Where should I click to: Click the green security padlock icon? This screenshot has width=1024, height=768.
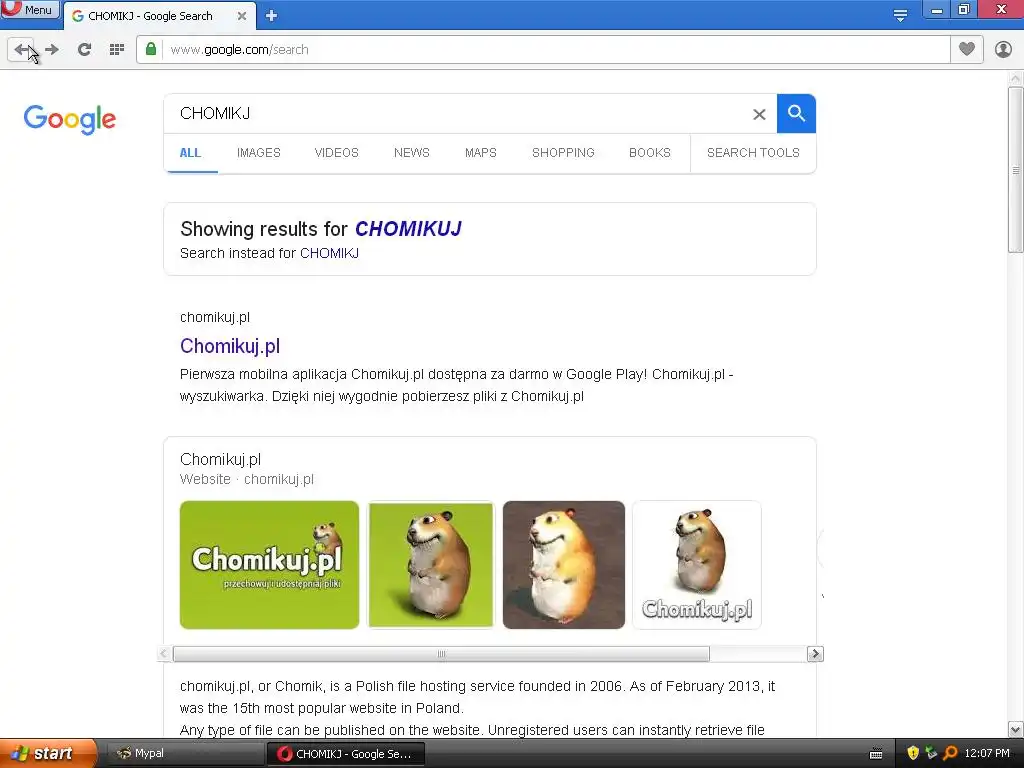click(x=151, y=50)
